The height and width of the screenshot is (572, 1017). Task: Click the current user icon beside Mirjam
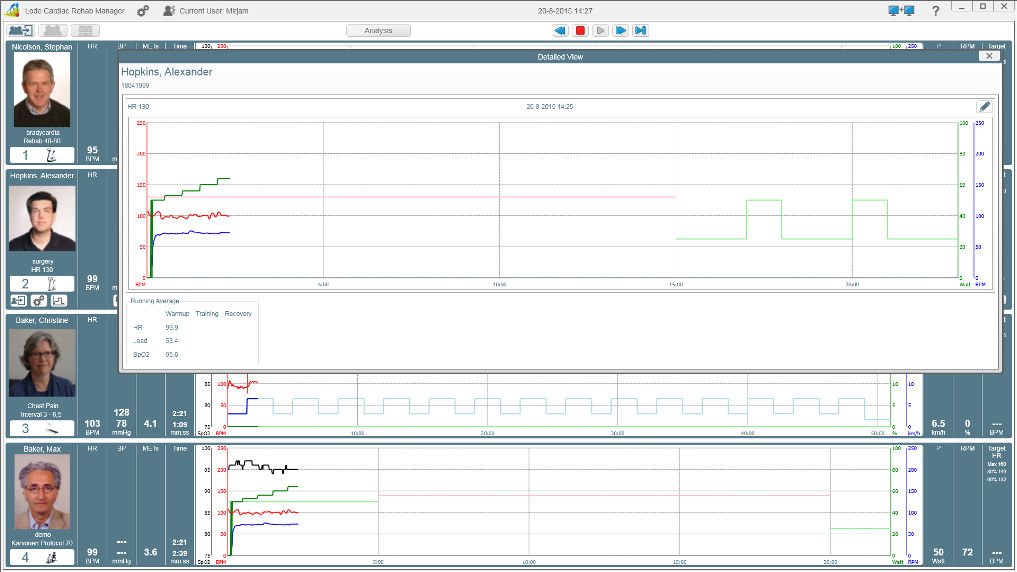coord(168,10)
